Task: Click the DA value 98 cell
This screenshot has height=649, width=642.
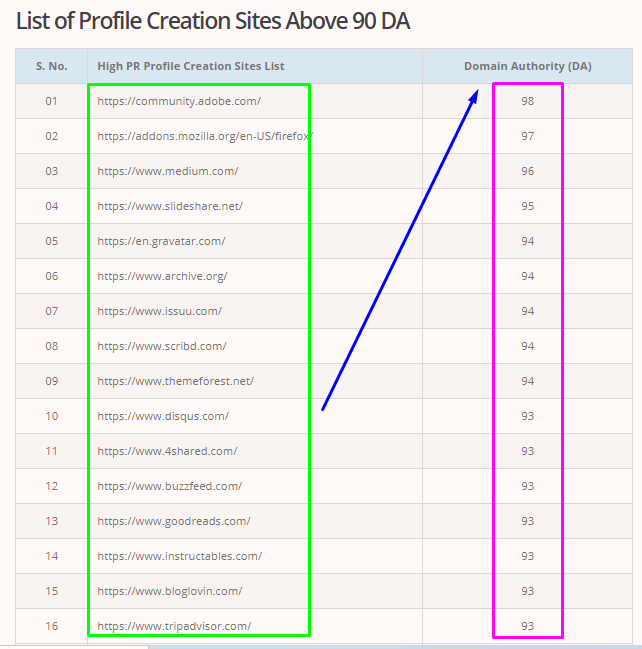Action: (527, 101)
